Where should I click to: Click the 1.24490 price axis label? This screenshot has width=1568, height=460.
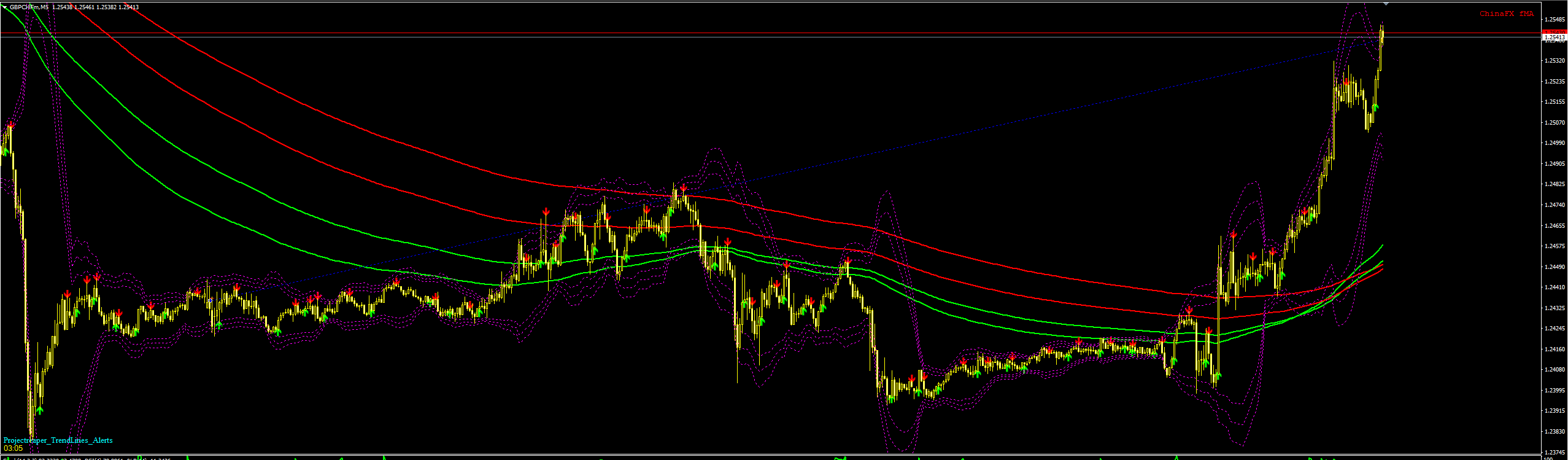coord(1554,267)
